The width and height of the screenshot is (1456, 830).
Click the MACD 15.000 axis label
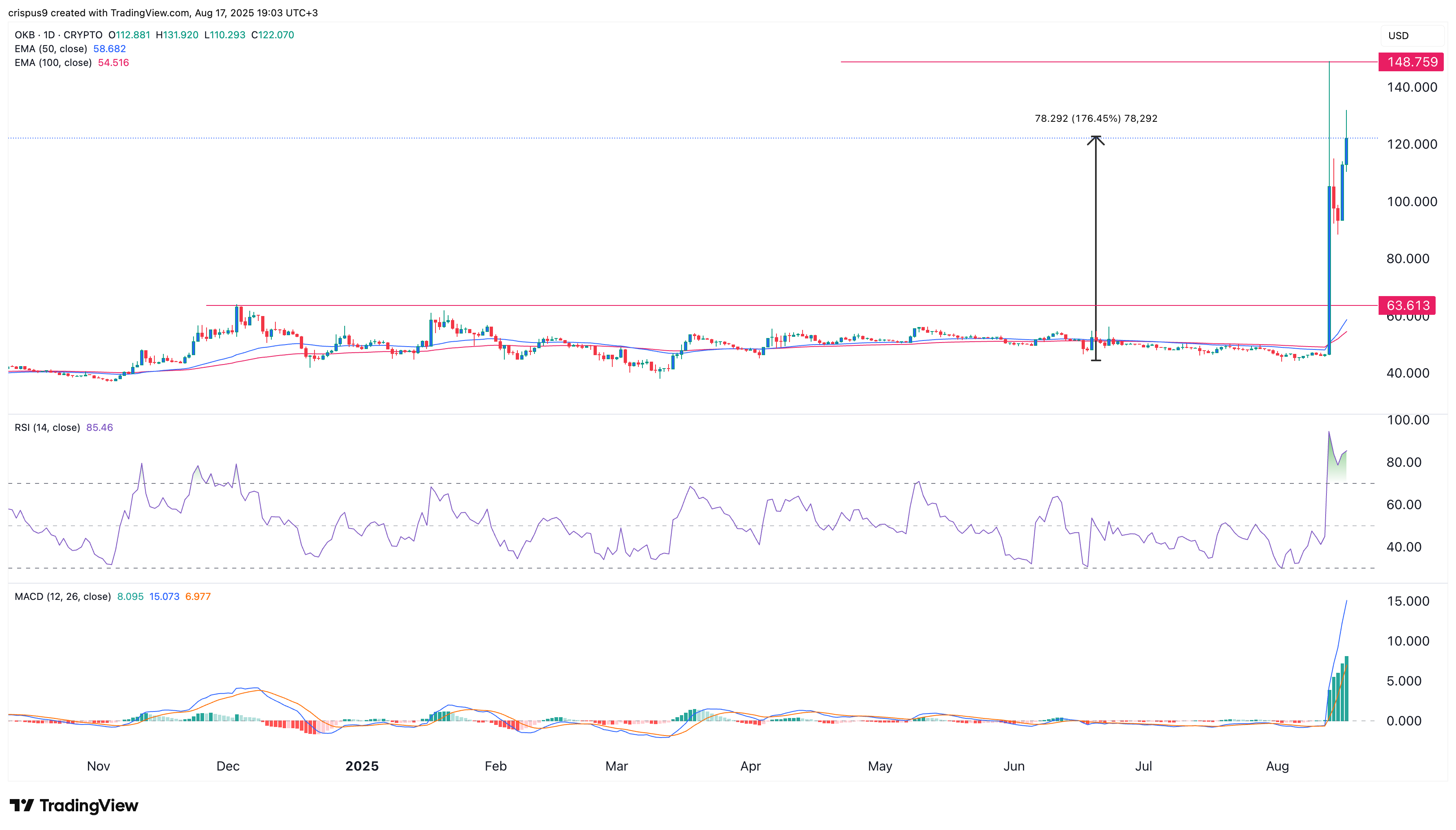1408,602
